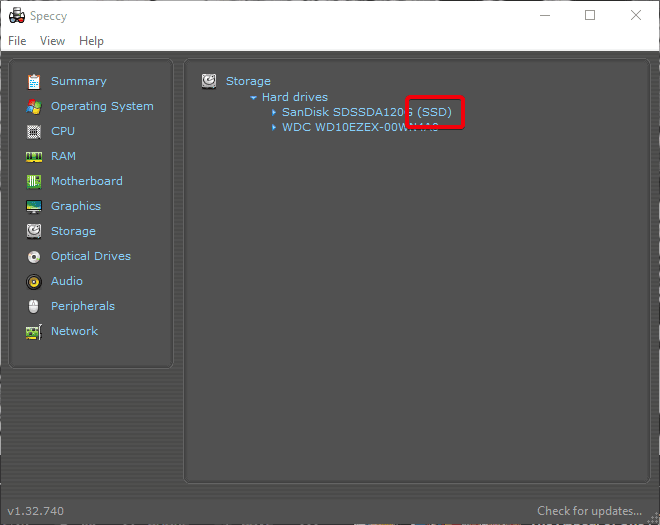Click the Summary clipboard icon
Screen dimensions: 660x525
[x=34, y=82]
